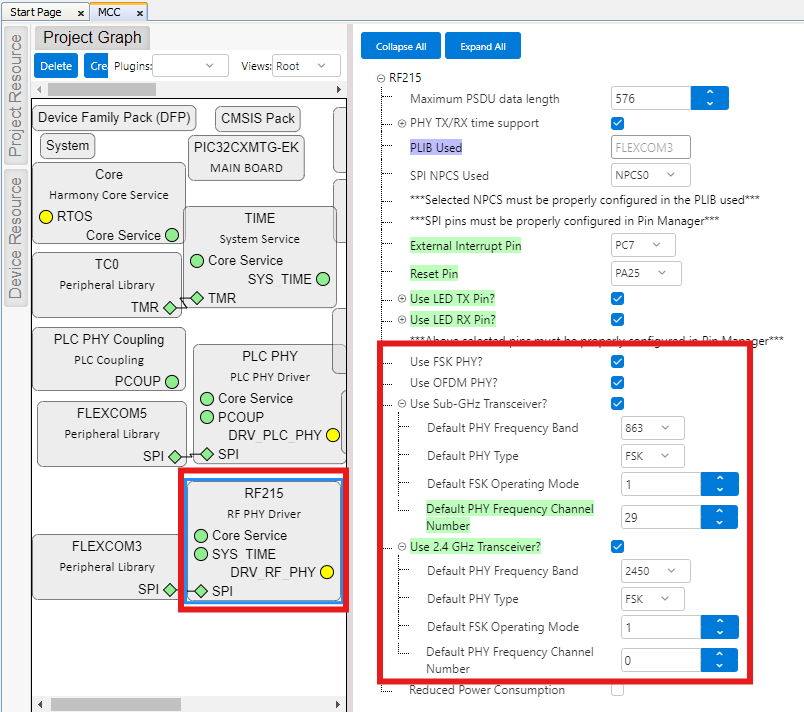This screenshot has width=804, height=712.
Task: Open the External Interrupt Pin dropdown
Action: (642, 245)
